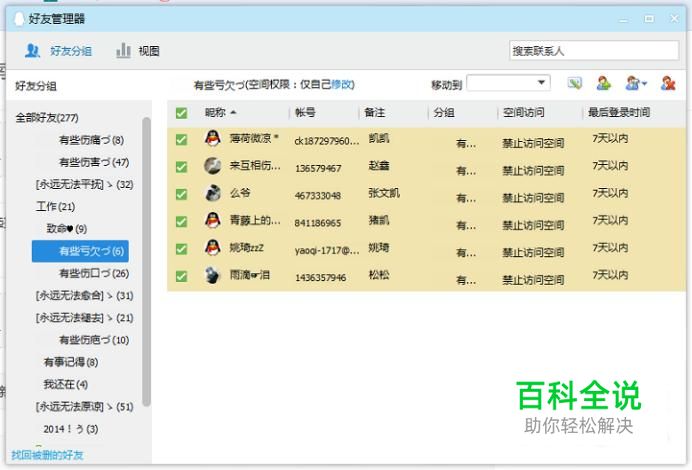
Task: Switch to the 视图 tab
Action: tap(137, 51)
